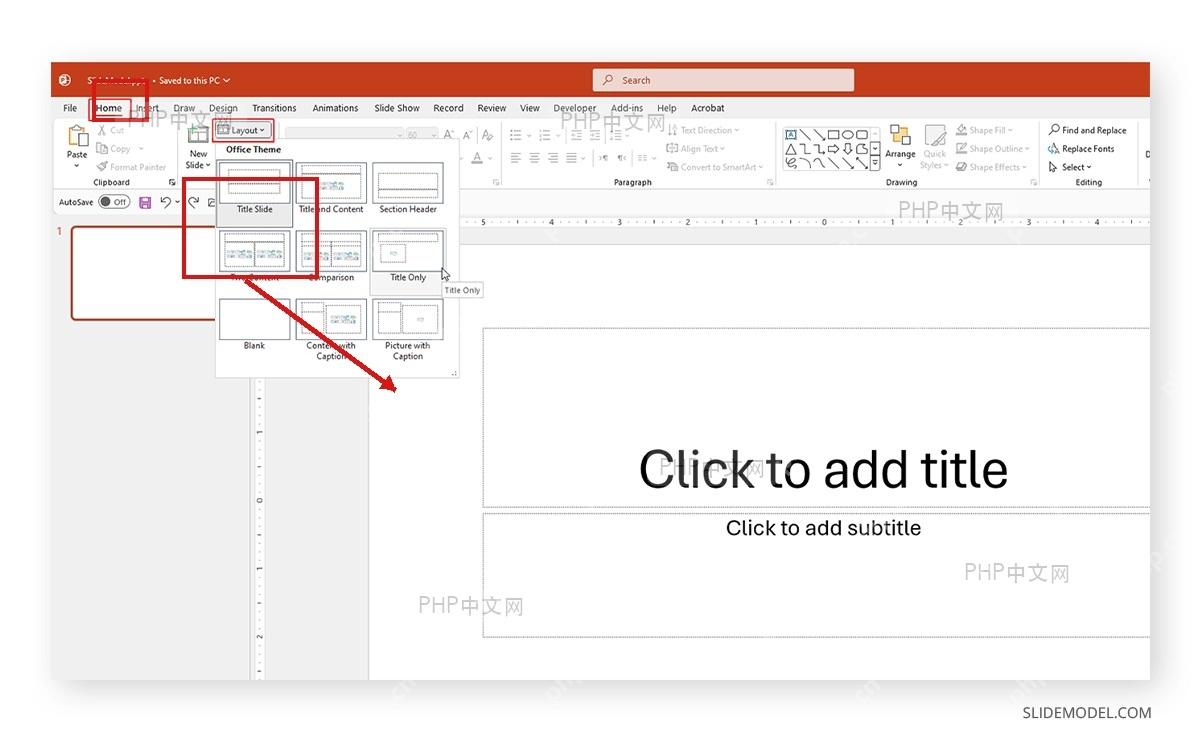This screenshot has width=1200, height=743.
Task: Switch to the Transitions tab
Action: 274,108
